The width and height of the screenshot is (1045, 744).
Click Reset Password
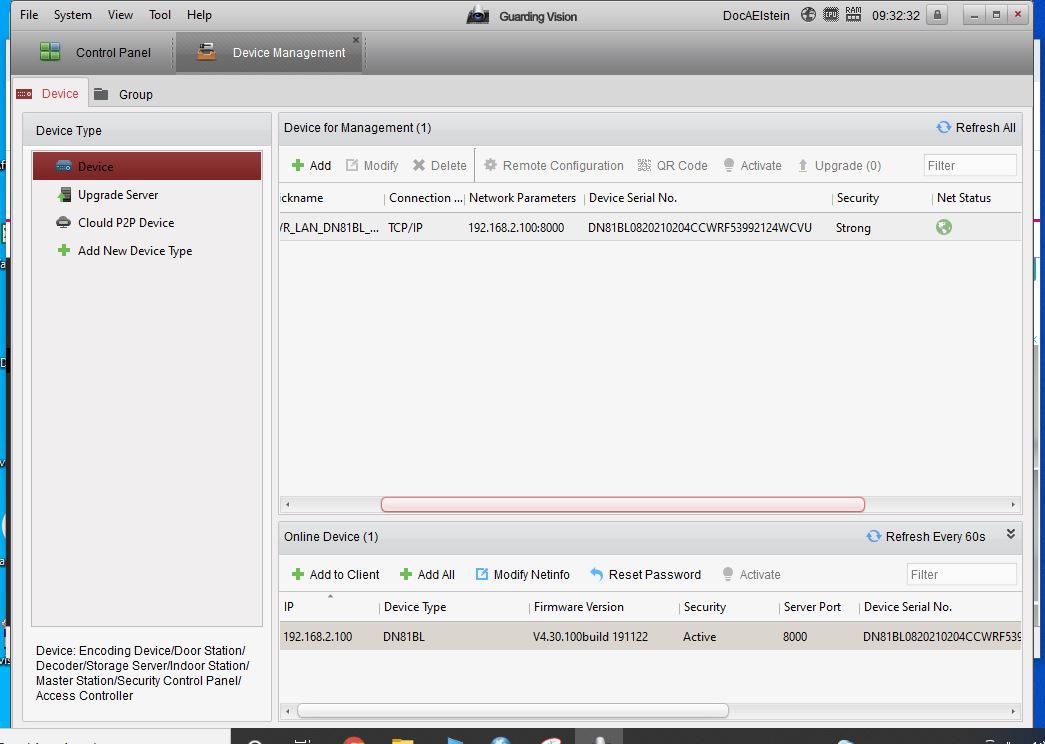tap(645, 574)
